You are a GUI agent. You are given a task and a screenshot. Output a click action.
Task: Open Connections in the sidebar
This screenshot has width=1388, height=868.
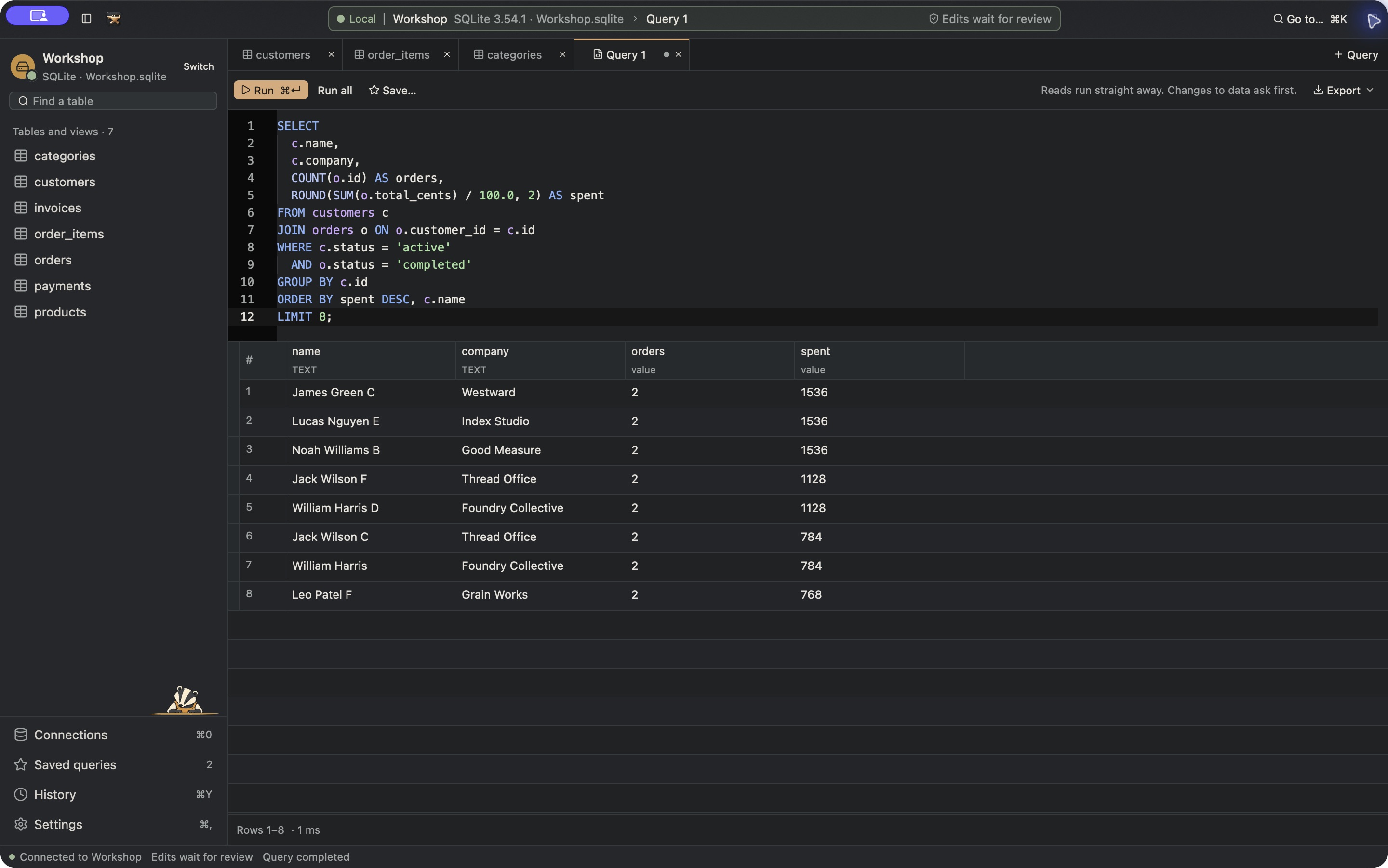pos(113,735)
